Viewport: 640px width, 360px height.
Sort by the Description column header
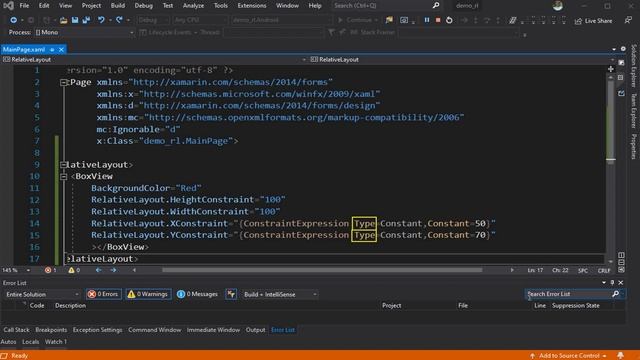click(70, 306)
